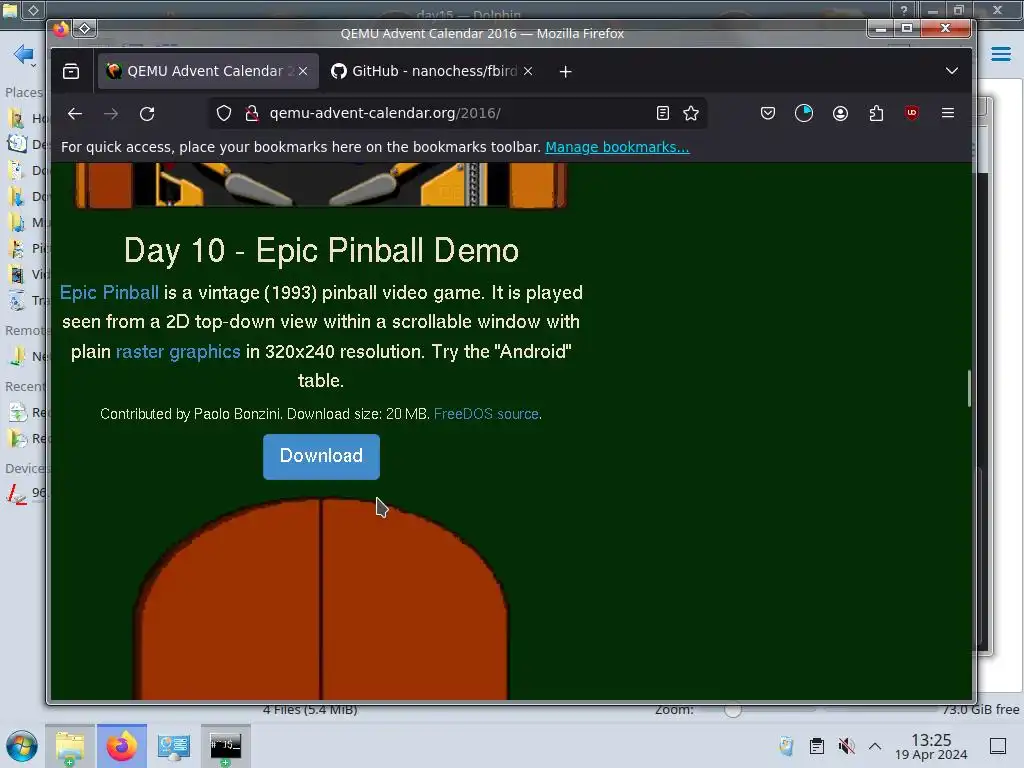
Task: Click the URL address field
Action: pyautogui.click(x=457, y=114)
